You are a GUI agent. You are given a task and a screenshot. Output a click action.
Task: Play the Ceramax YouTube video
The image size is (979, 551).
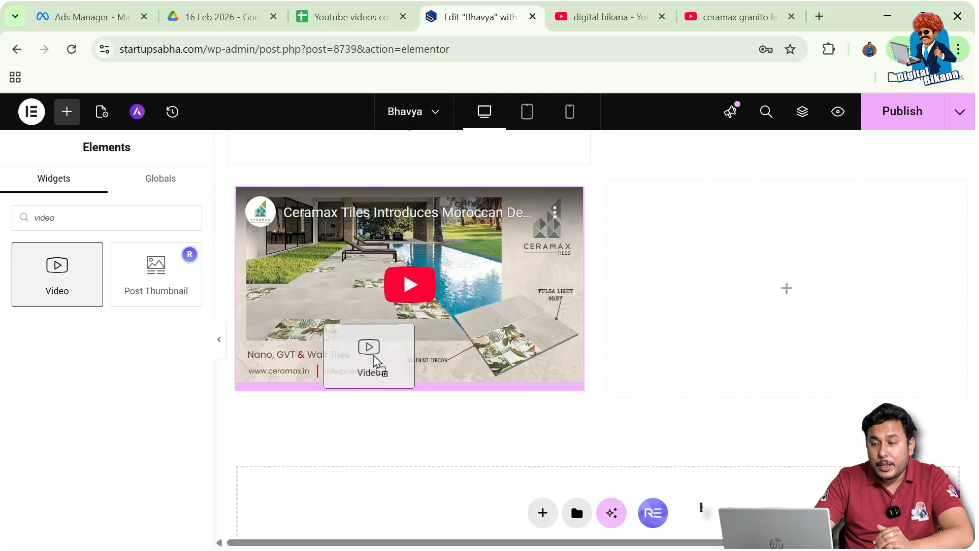(410, 285)
